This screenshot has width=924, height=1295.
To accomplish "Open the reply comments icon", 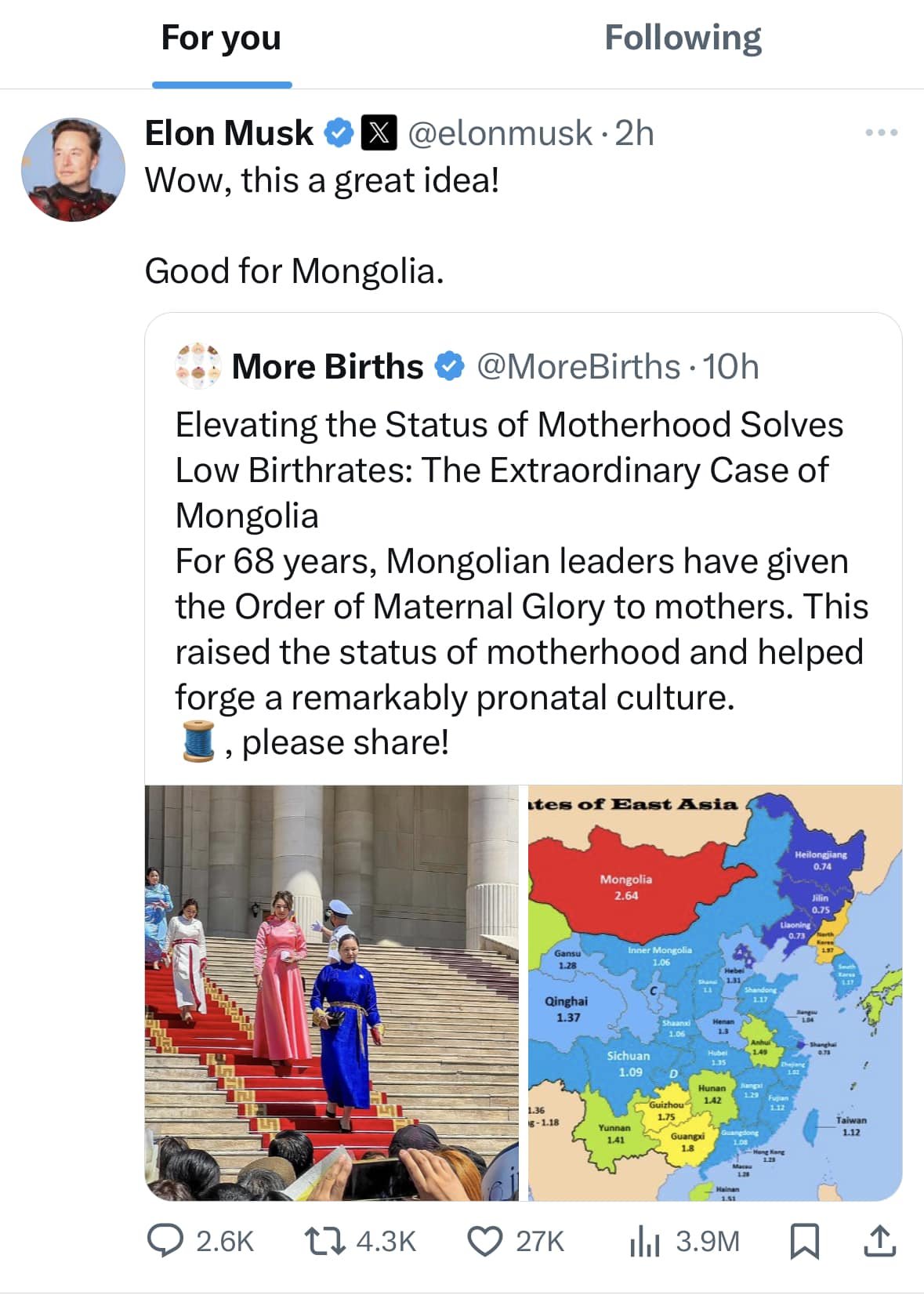I will coord(166,1241).
